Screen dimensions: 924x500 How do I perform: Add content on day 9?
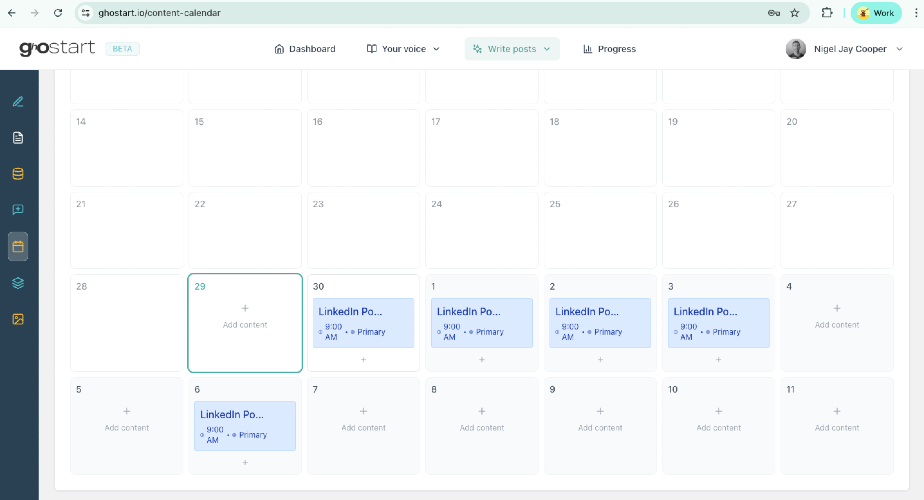[600, 420]
